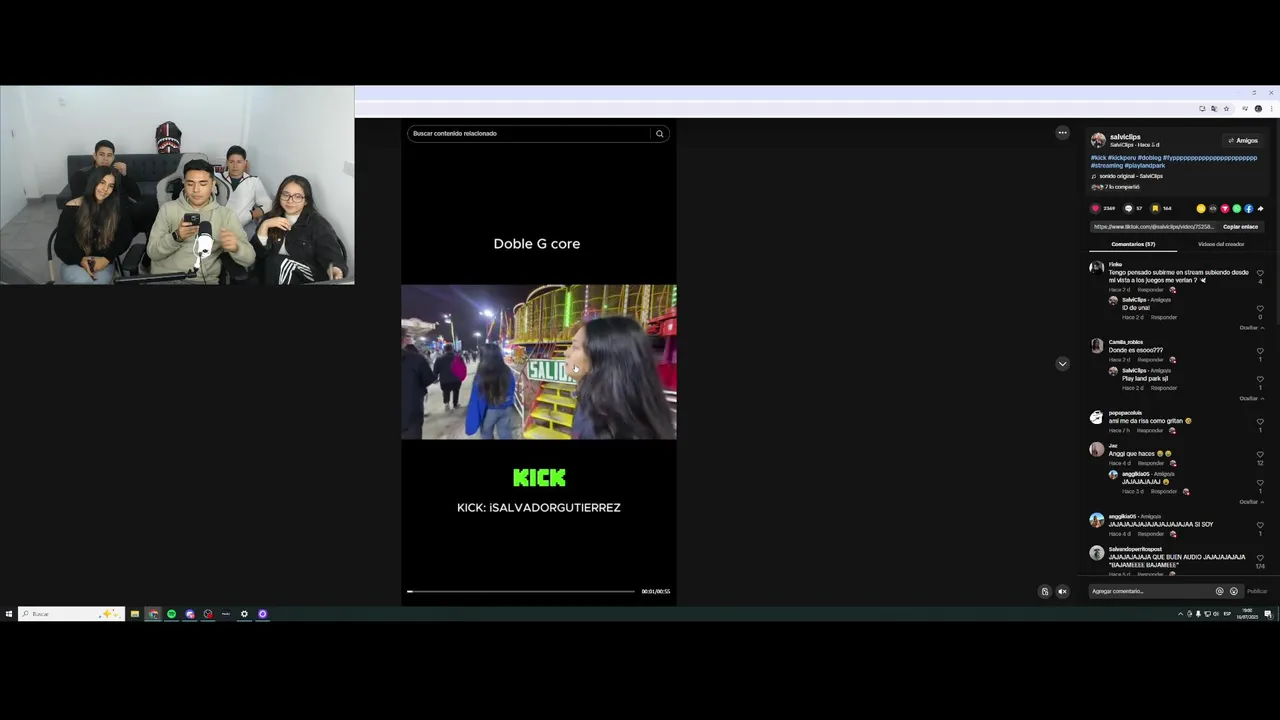Reply to Jaz comment with 'Responder'
The height and width of the screenshot is (720, 1280).
click(x=1150, y=464)
